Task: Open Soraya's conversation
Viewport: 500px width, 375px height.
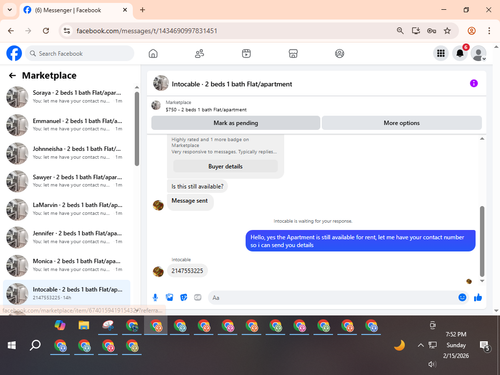Action: pyautogui.click(x=67, y=97)
